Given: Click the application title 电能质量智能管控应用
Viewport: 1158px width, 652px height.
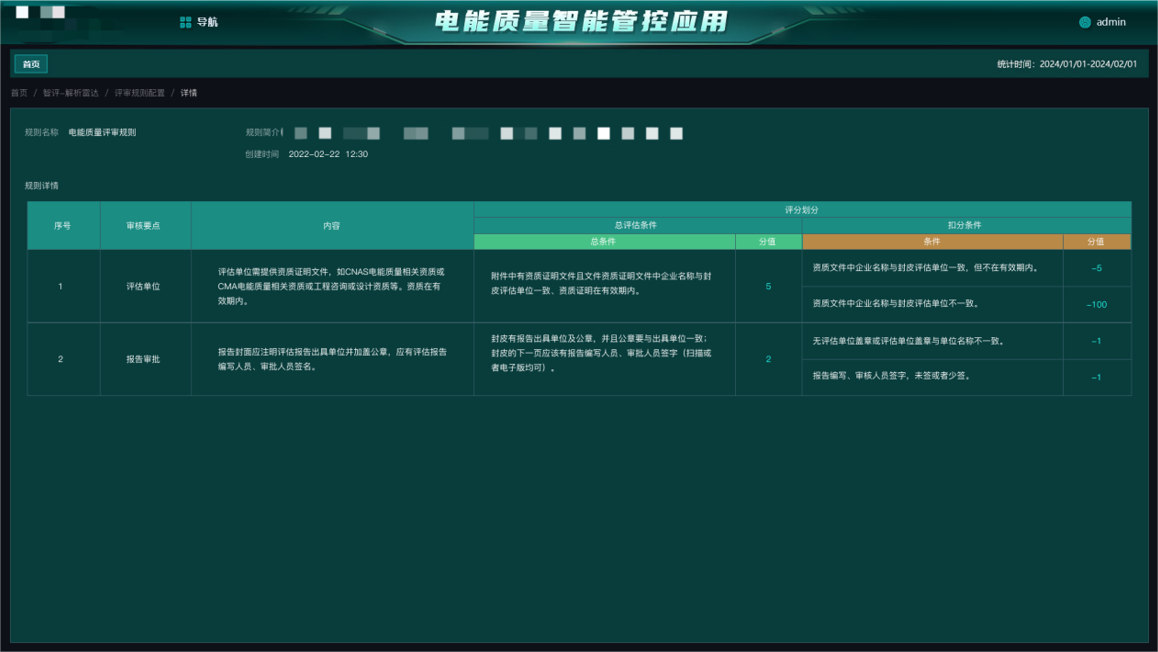Looking at the screenshot, I should [578, 18].
